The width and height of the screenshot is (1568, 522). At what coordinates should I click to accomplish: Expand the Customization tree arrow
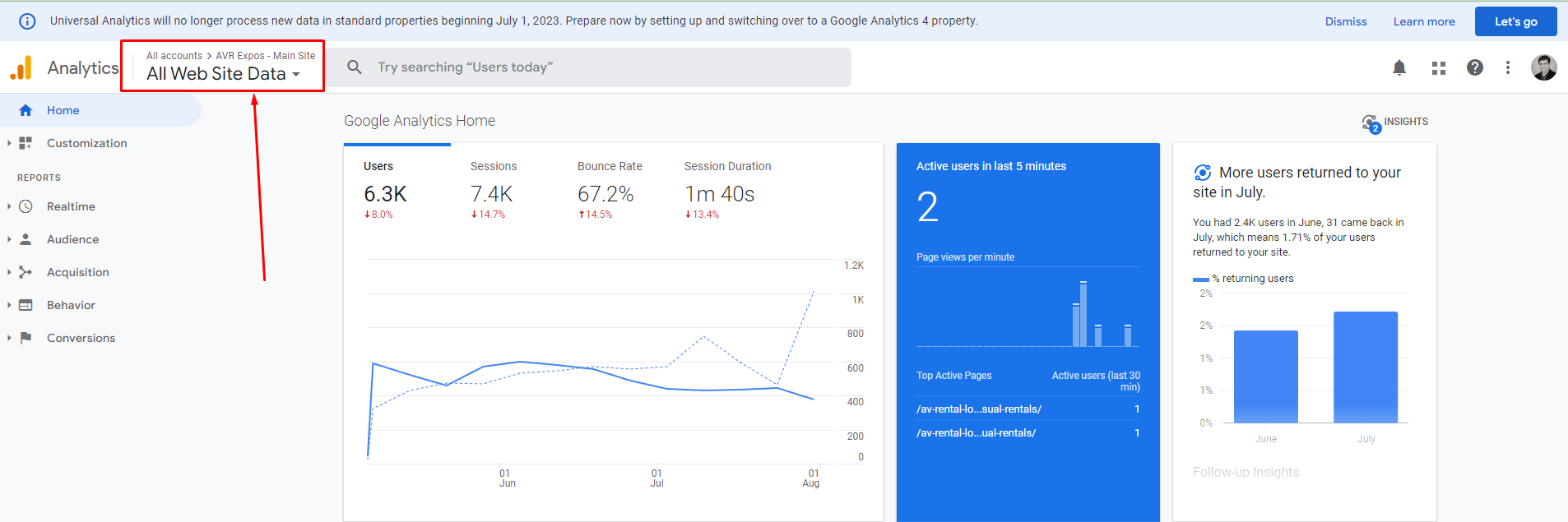pyautogui.click(x=9, y=143)
